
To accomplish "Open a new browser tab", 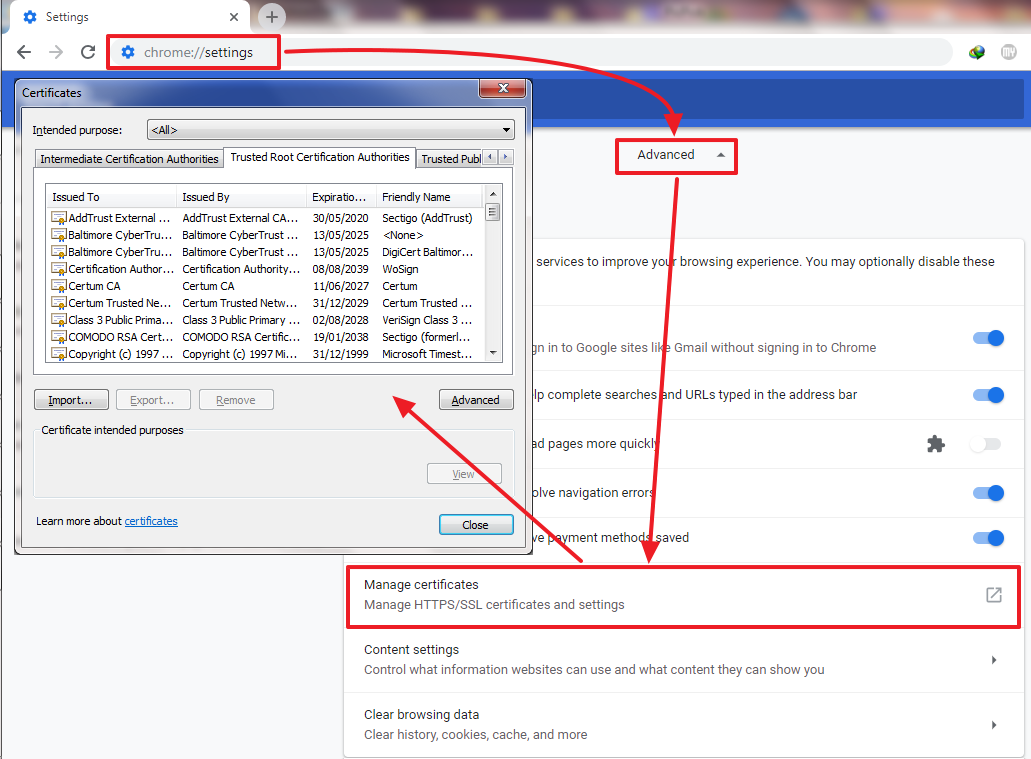I will [x=272, y=16].
